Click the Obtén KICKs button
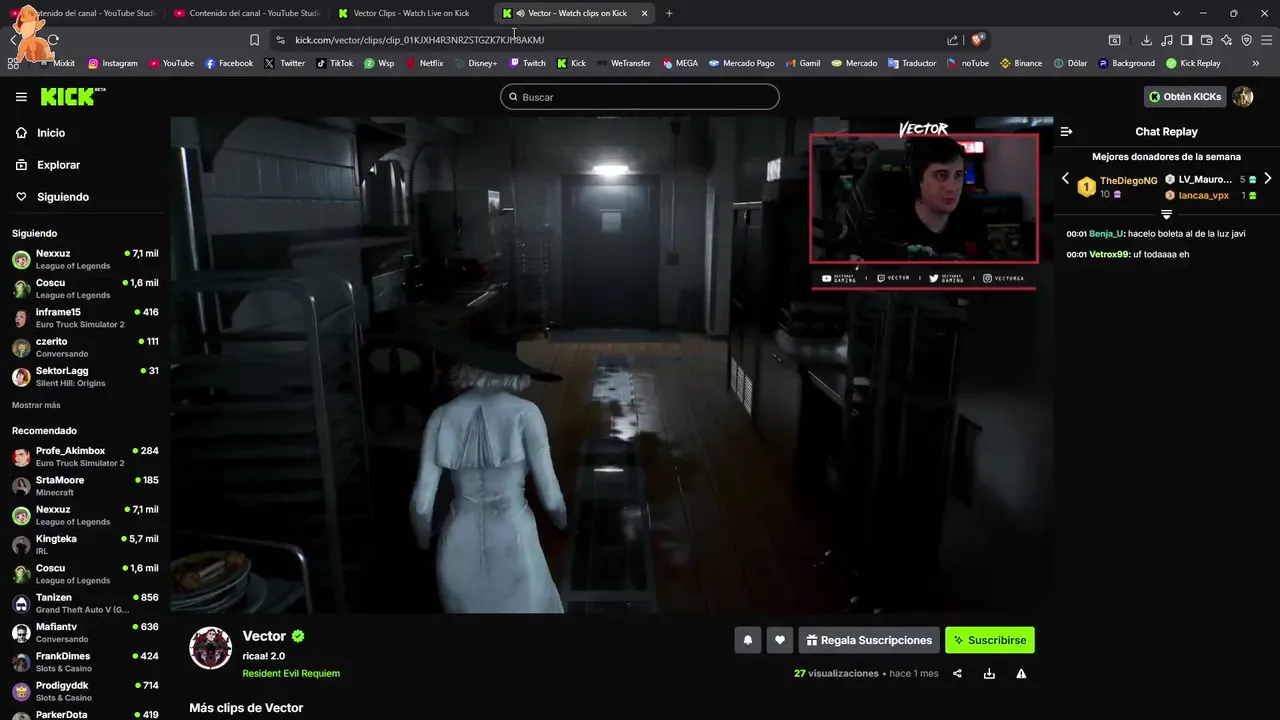Screen dimensions: 1280x720 pos(1185,97)
